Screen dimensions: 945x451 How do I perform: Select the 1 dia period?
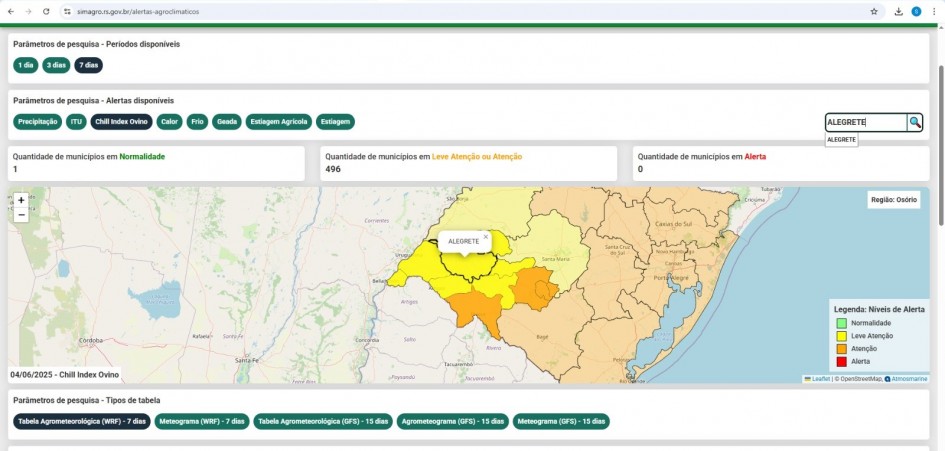26,65
